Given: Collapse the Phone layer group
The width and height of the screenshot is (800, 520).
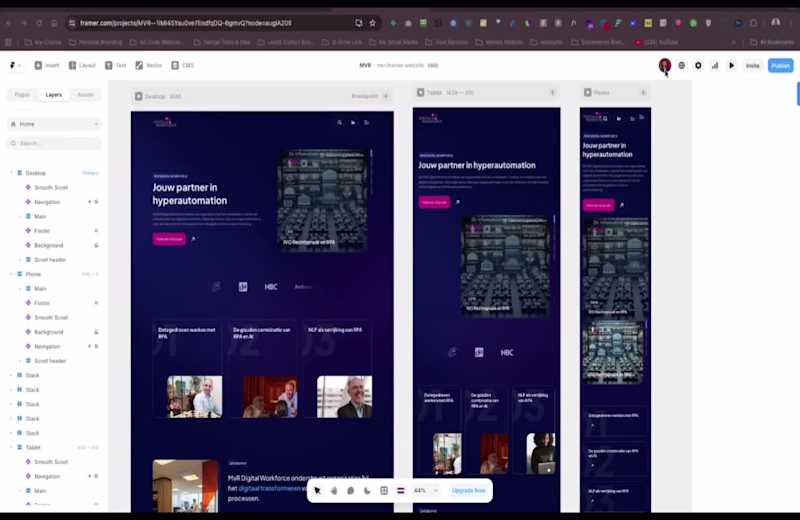Looking at the screenshot, I should (11, 274).
